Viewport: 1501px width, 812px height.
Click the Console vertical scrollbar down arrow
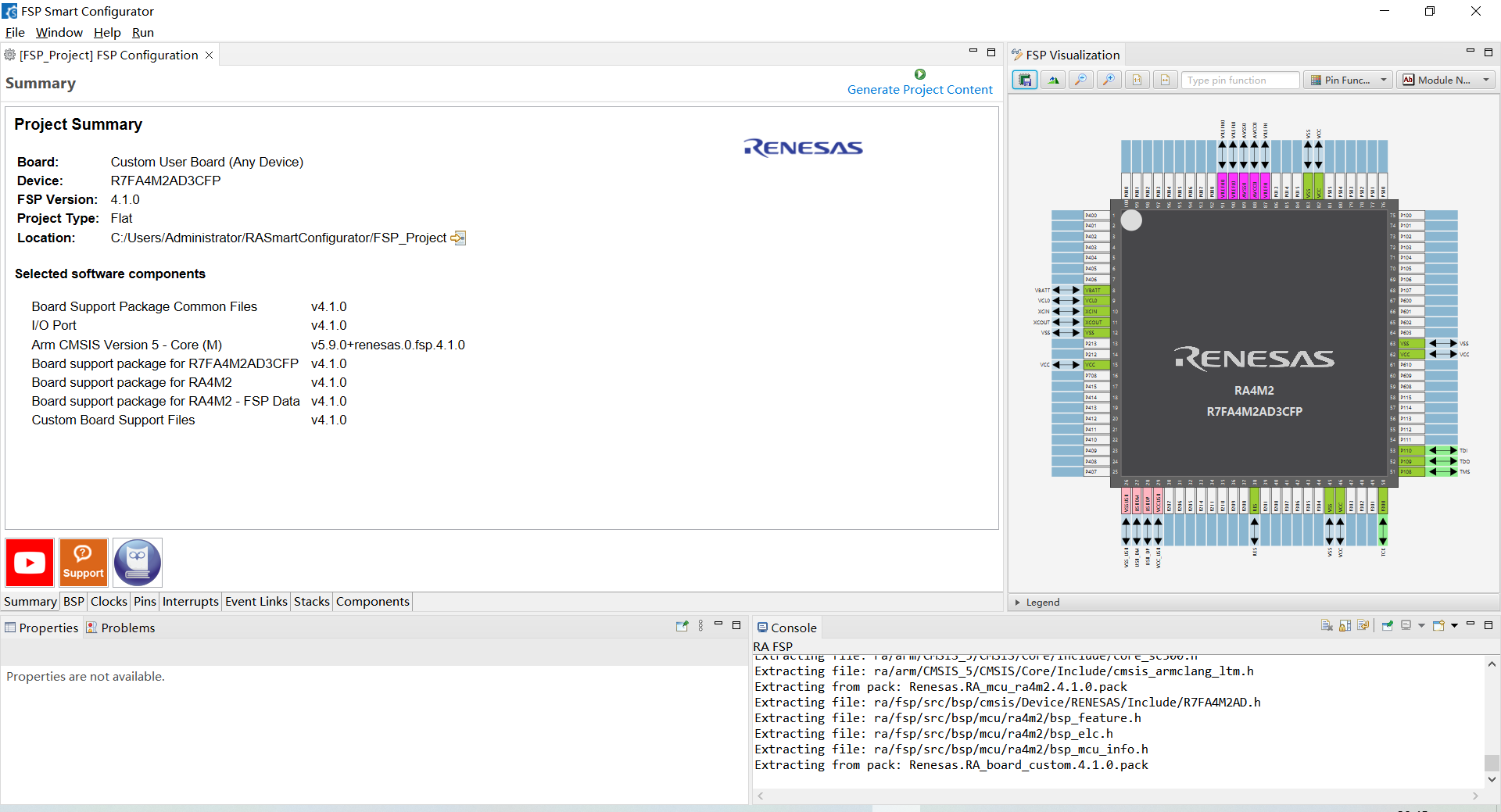point(1492,778)
